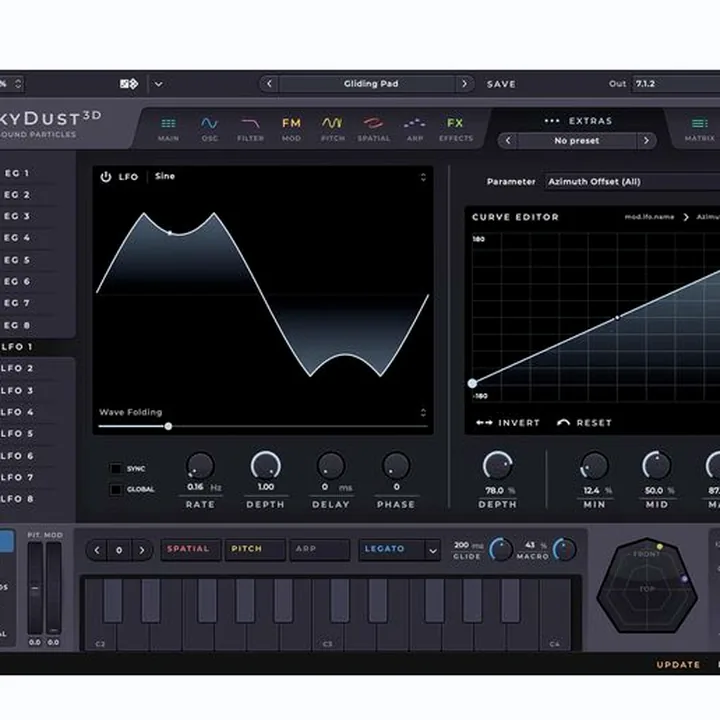Toggle the ARP keyboard mode button
Viewport: 720px width, 720px height.
319,550
